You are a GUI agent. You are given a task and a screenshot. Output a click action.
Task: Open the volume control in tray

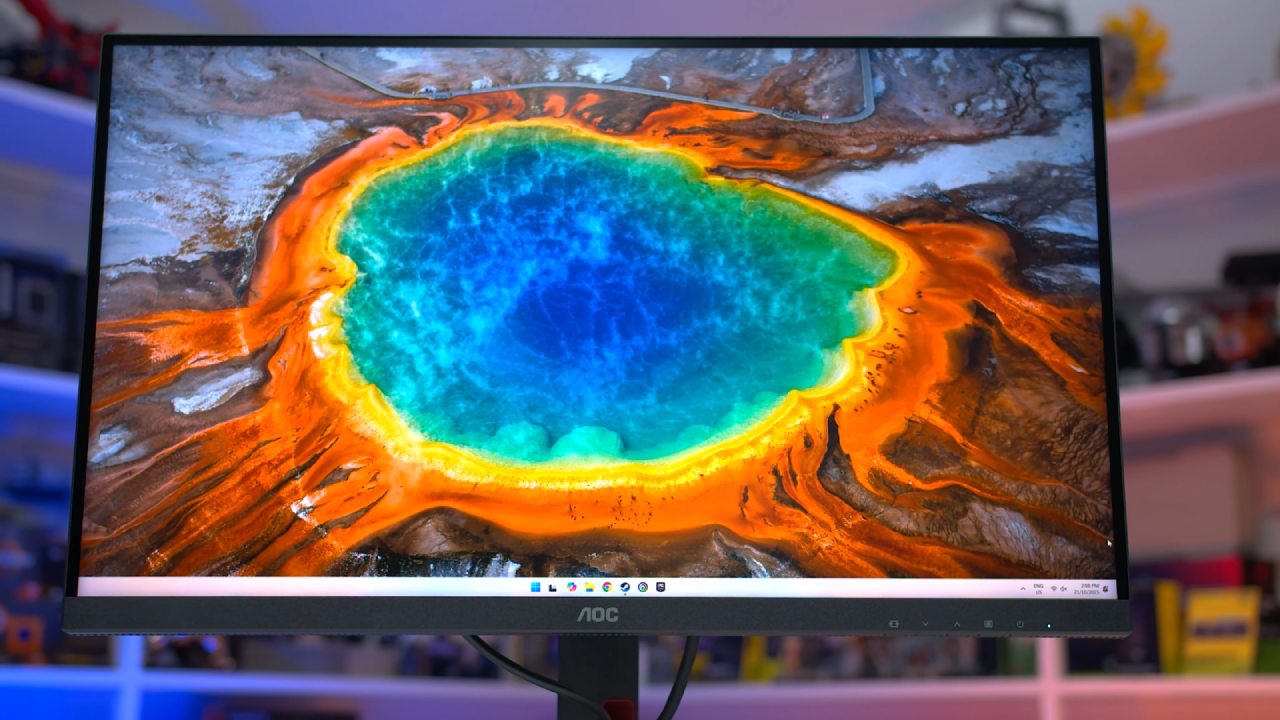[x=1063, y=589]
